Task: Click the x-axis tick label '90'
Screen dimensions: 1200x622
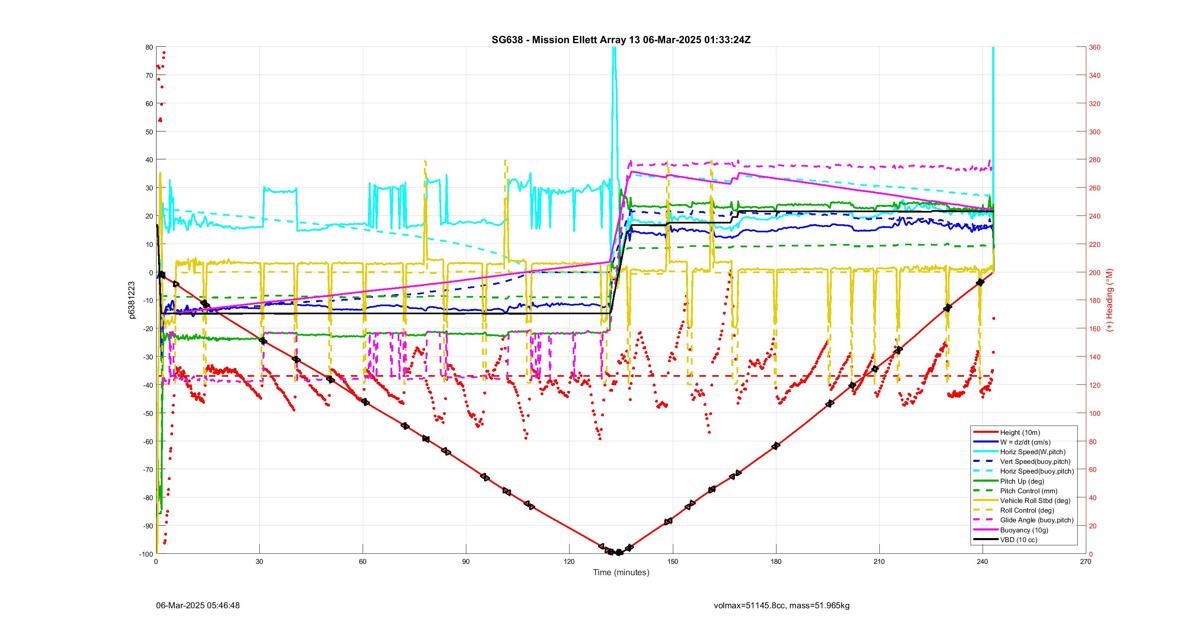Action: [466, 562]
